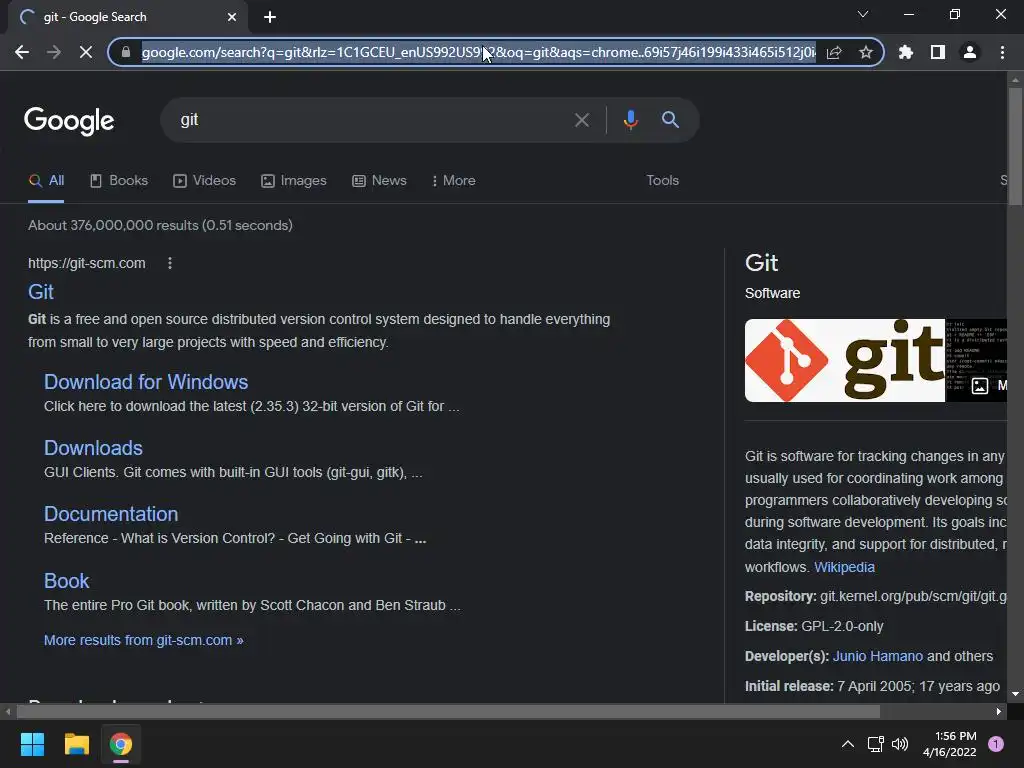The height and width of the screenshot is (768, 1024).
Task: Expand the More search categories
Action: (x=453, y=181)
